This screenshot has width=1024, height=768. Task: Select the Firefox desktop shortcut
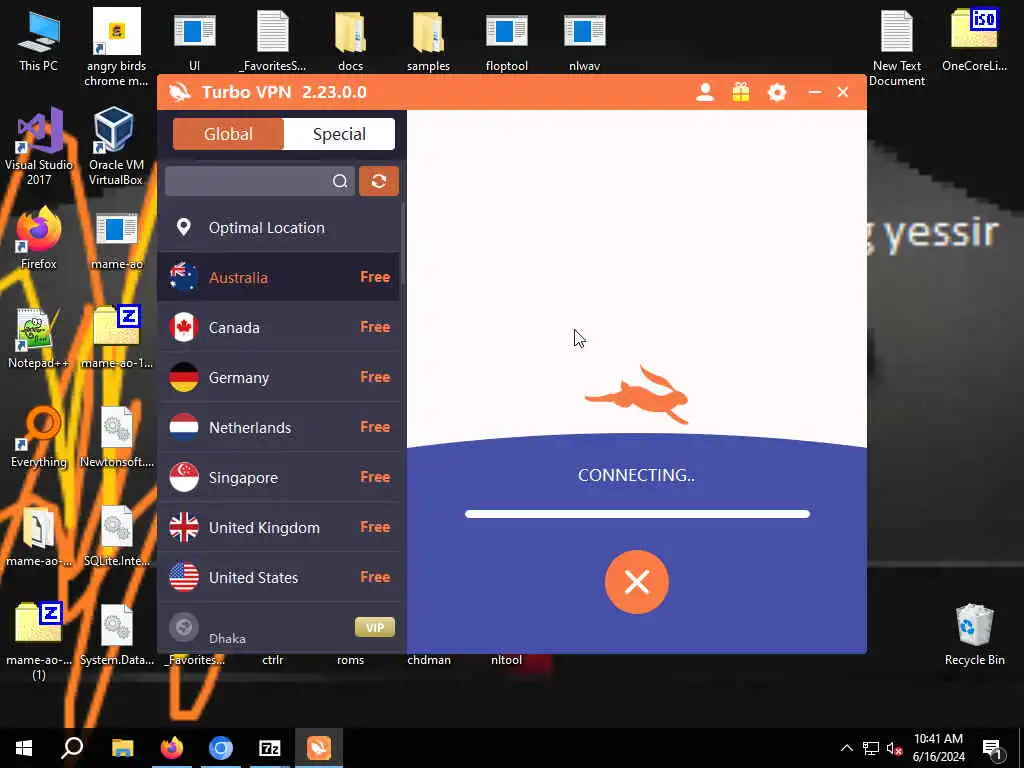point(39,238)
